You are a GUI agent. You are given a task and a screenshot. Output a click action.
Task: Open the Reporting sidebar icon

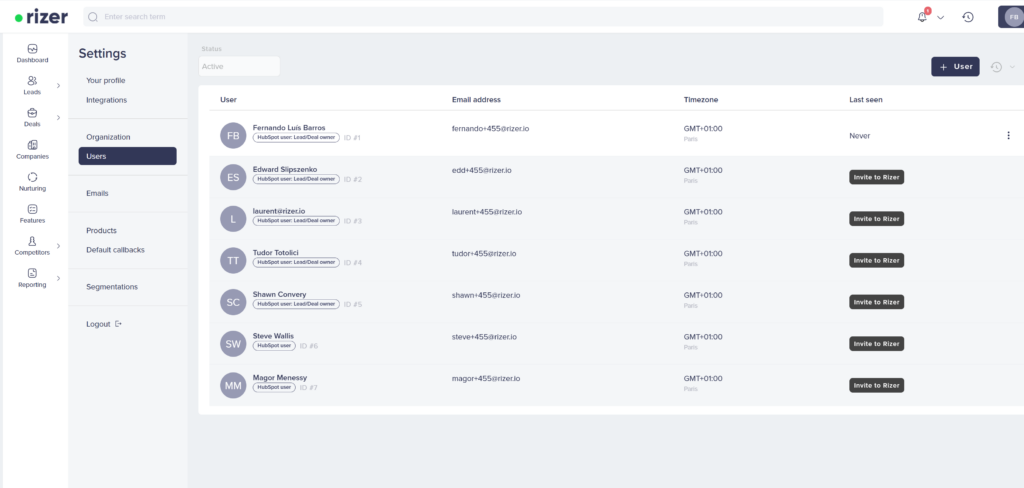pyautogui.click(x=32, y=273)
